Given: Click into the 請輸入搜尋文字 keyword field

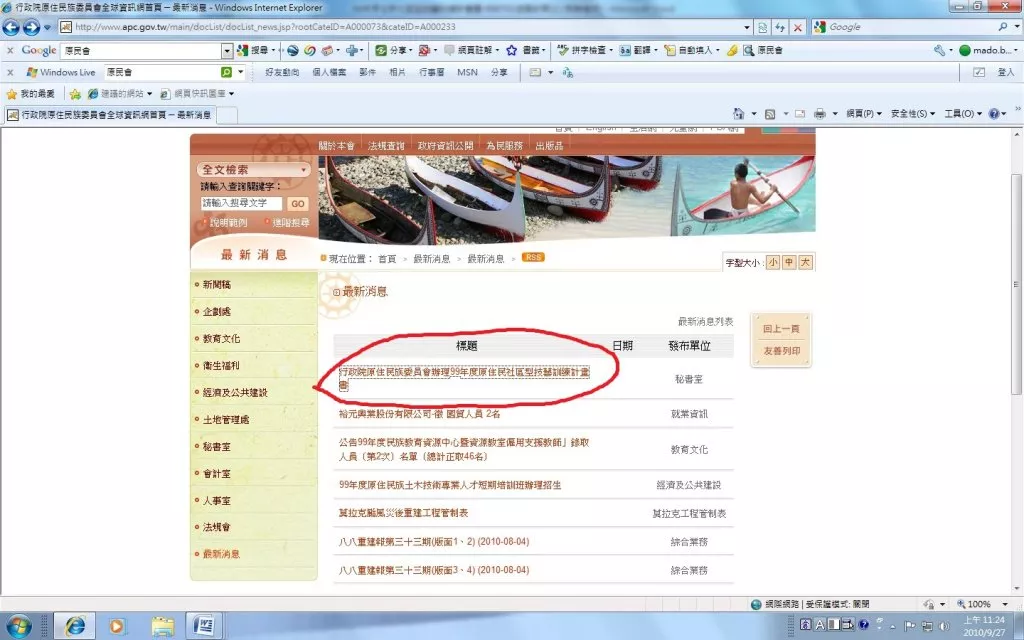Looking at the screenshot, I should pos(241,204).
